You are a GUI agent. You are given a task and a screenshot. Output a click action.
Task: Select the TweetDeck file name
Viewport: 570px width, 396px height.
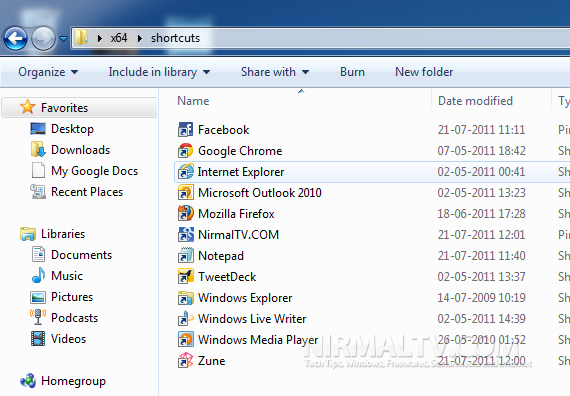[x=227, y=277]
